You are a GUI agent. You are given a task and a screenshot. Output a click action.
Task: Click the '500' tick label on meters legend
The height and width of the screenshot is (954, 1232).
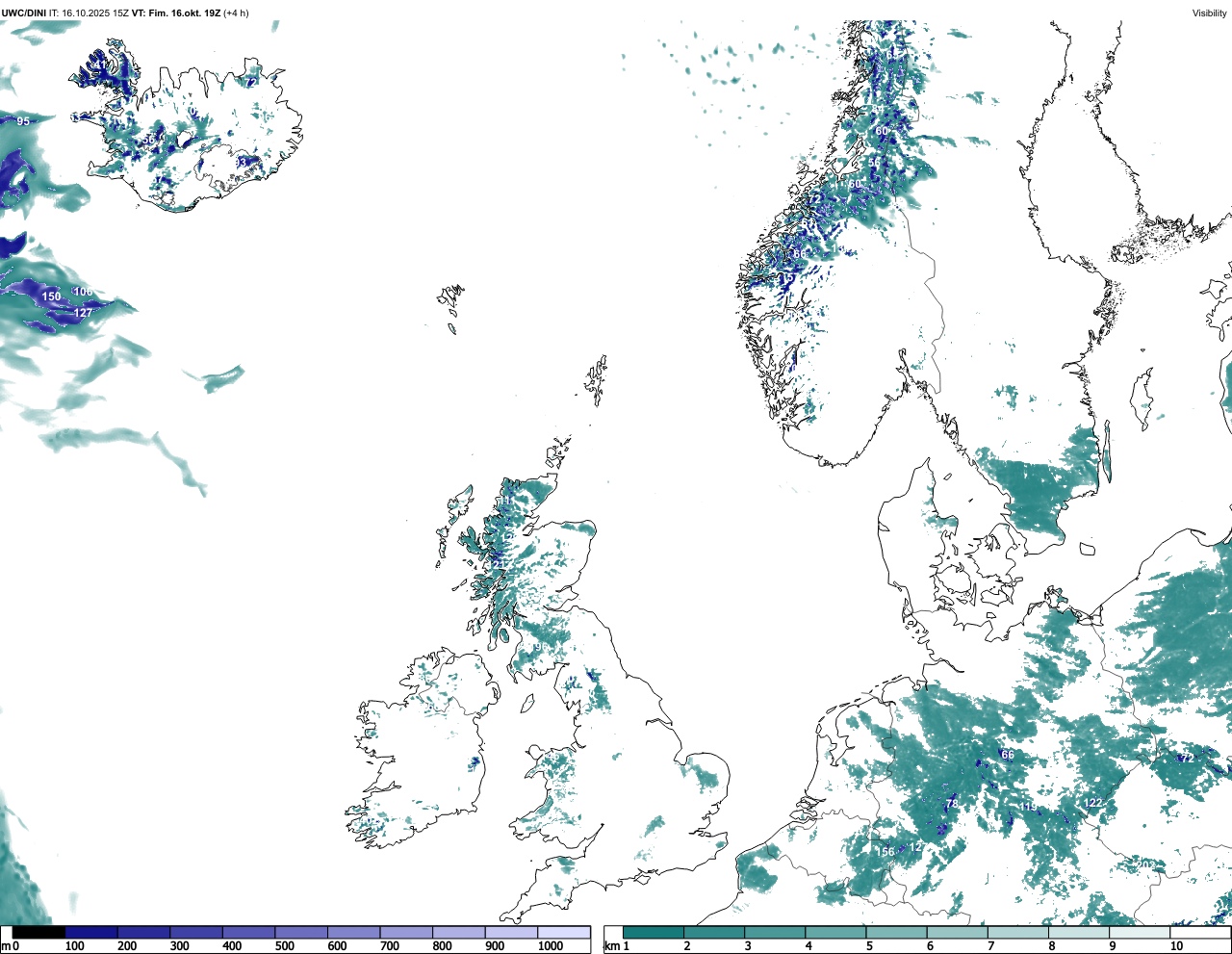pyautogui.click(x=284, y=946)
